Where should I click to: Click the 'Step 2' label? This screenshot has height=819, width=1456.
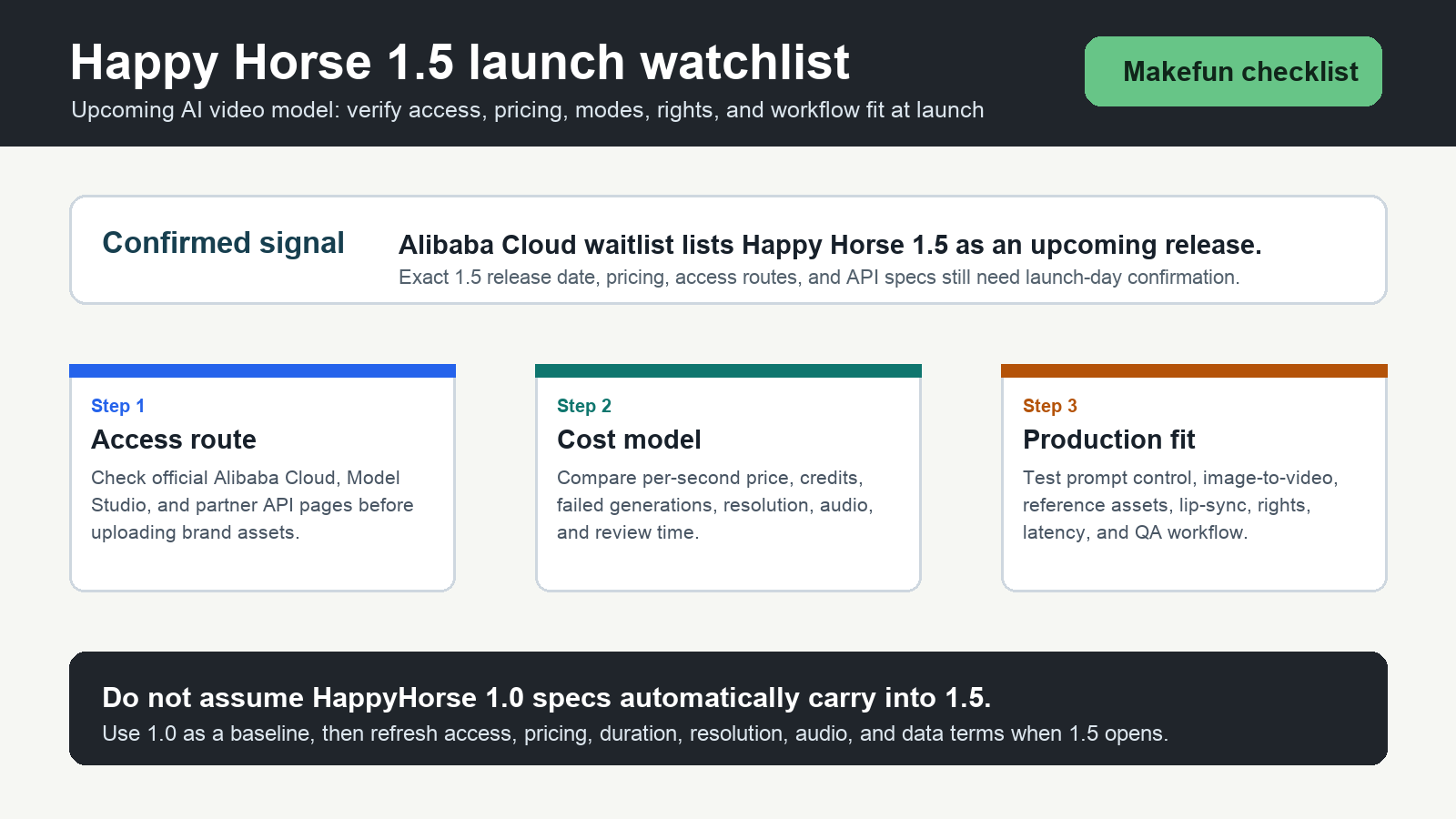584,406
